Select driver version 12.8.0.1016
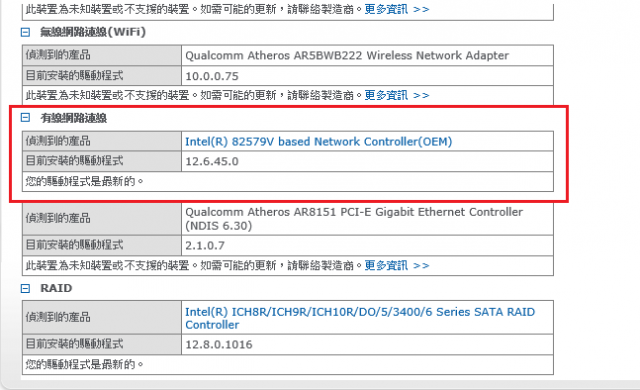The image size is (640, 390). click(x=219, y=345)
